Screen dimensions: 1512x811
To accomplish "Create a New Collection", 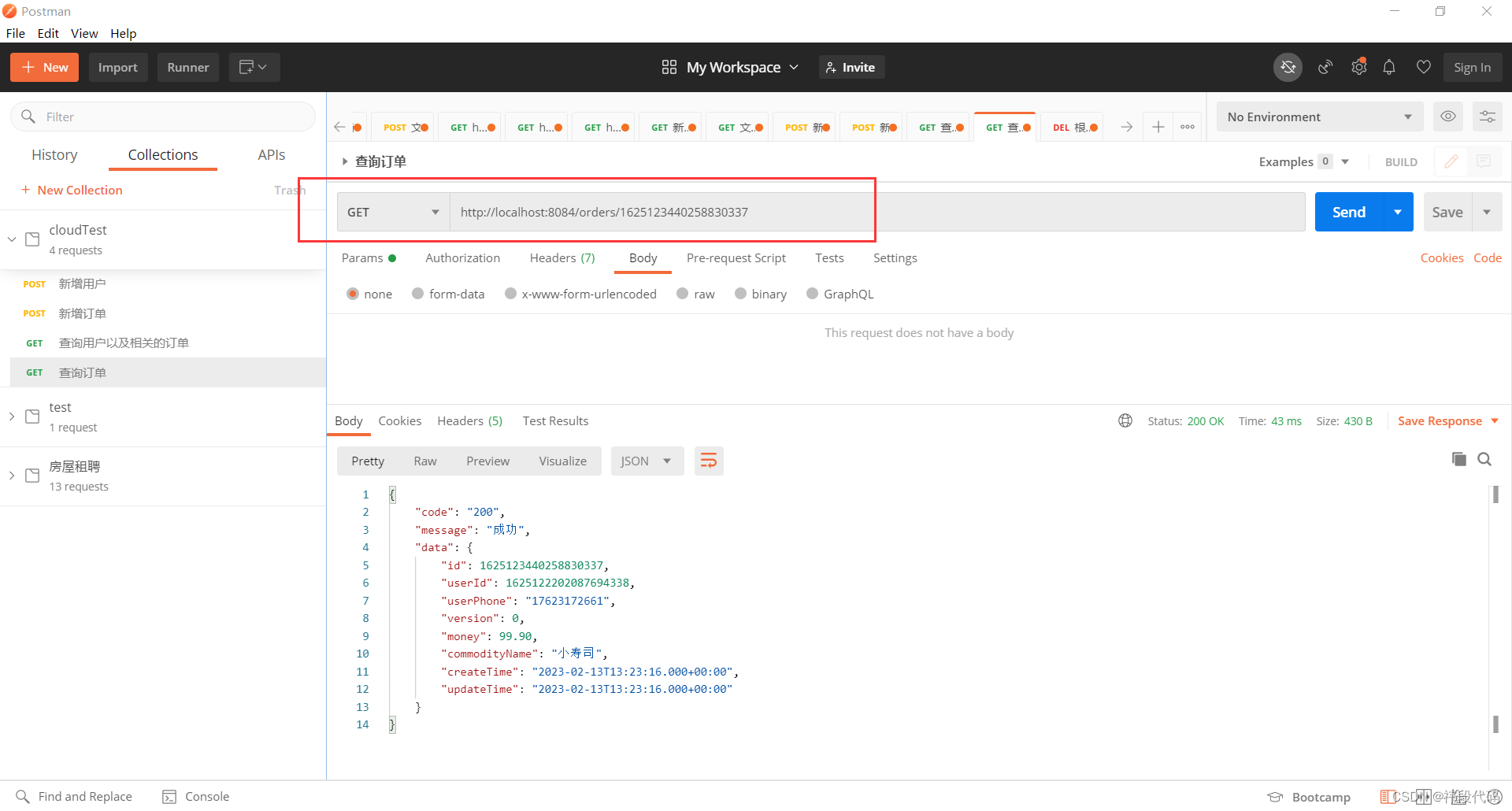I will click(x=72, y=190).
